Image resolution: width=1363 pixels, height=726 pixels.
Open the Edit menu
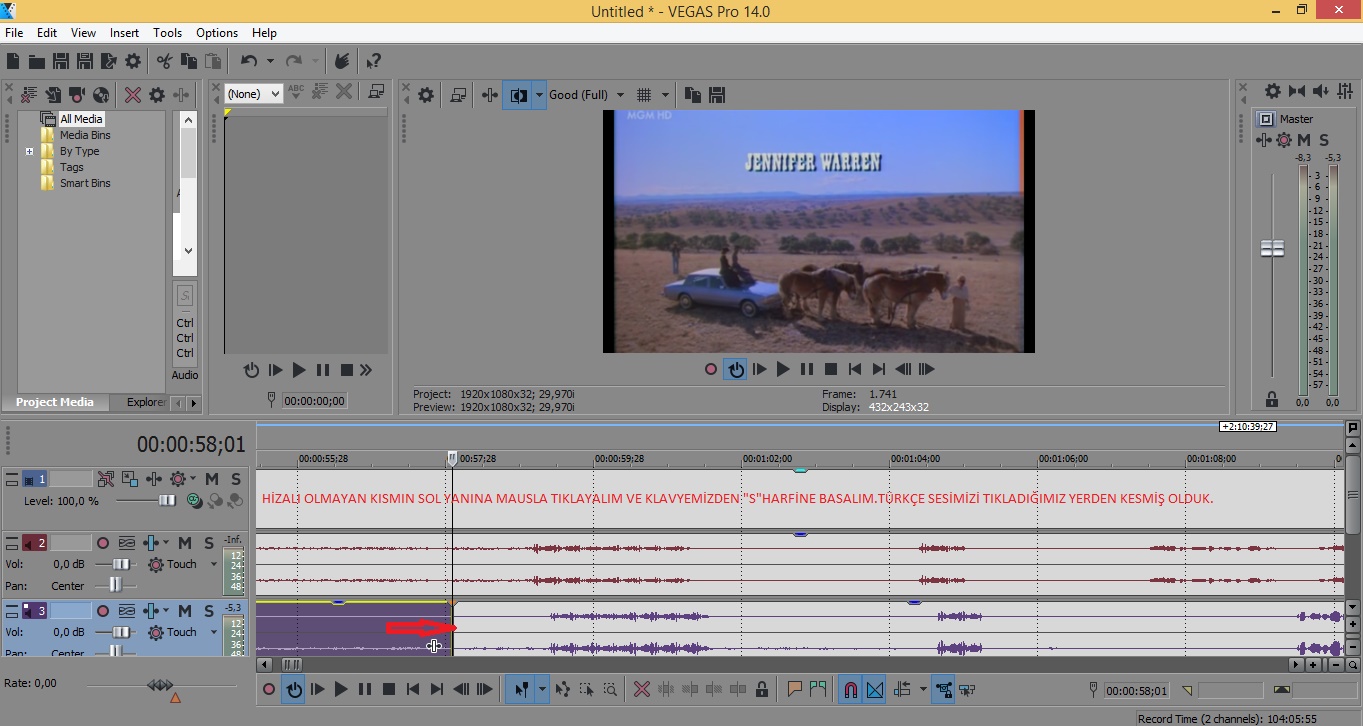(47, 33)
